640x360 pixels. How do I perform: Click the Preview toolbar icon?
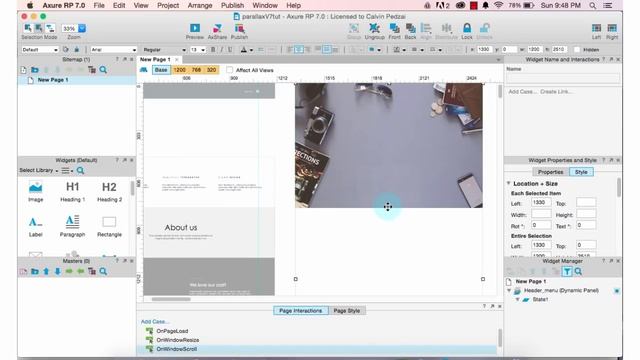pos(195,28)
